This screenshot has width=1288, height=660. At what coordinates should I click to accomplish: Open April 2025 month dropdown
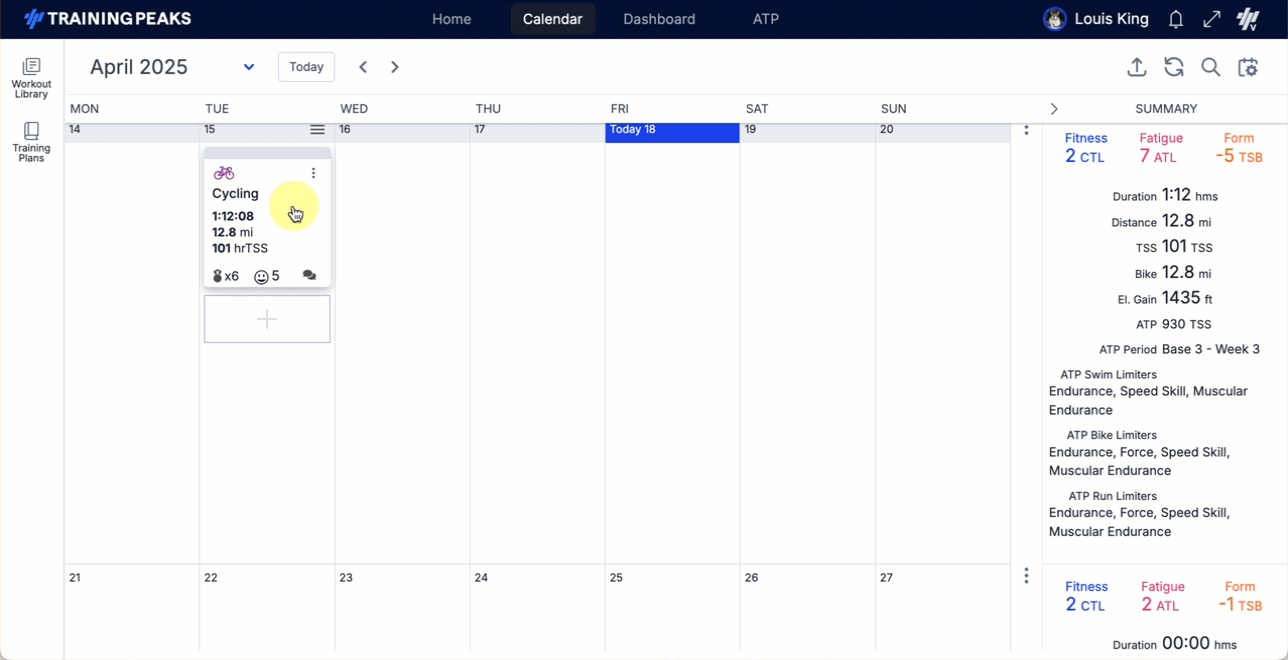click(x=249, y=67)
